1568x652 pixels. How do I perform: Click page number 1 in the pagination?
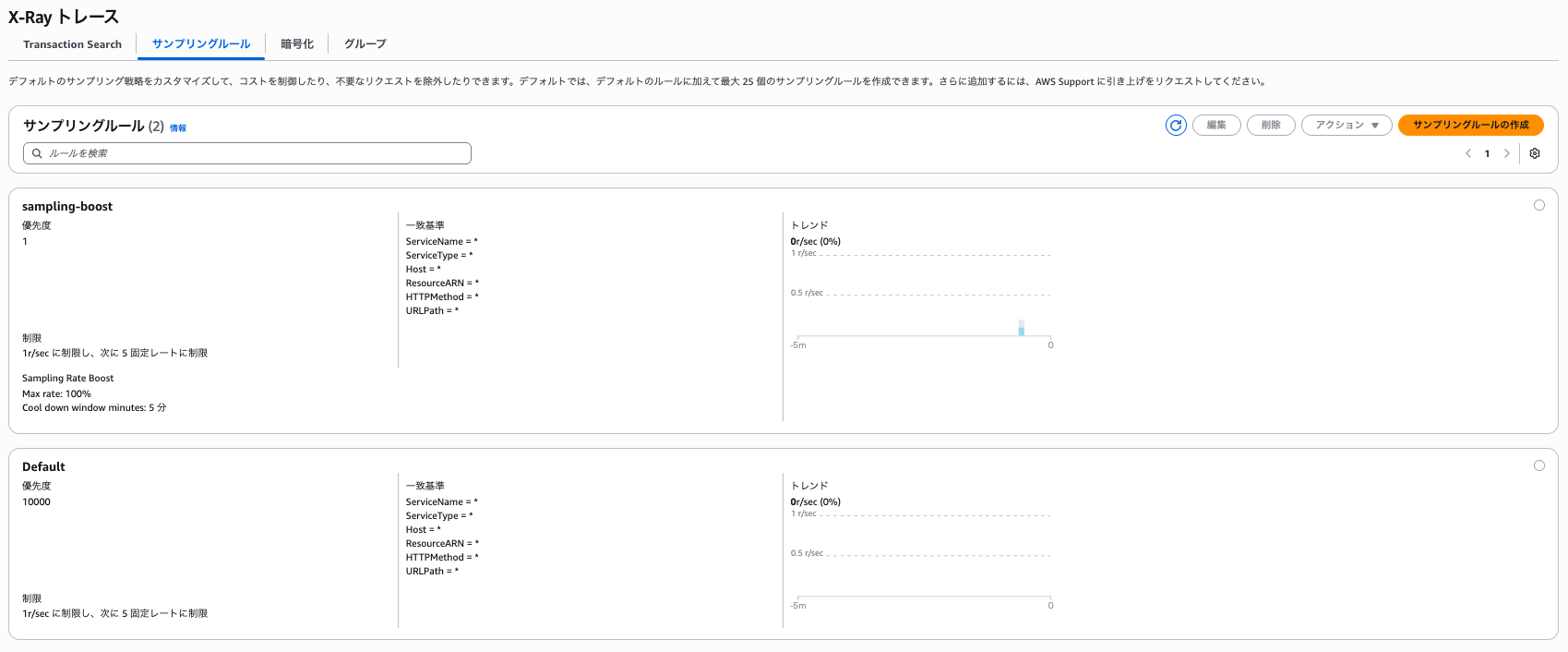coord(1487,154)
